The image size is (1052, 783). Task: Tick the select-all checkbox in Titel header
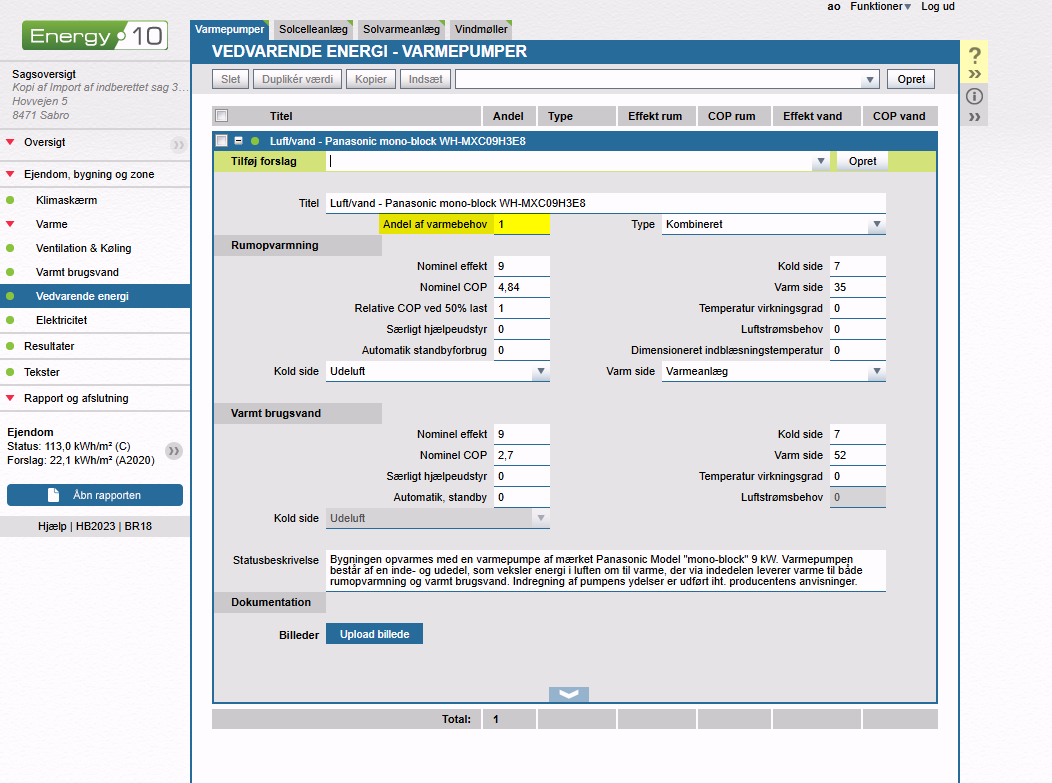(x=222, y=116)
